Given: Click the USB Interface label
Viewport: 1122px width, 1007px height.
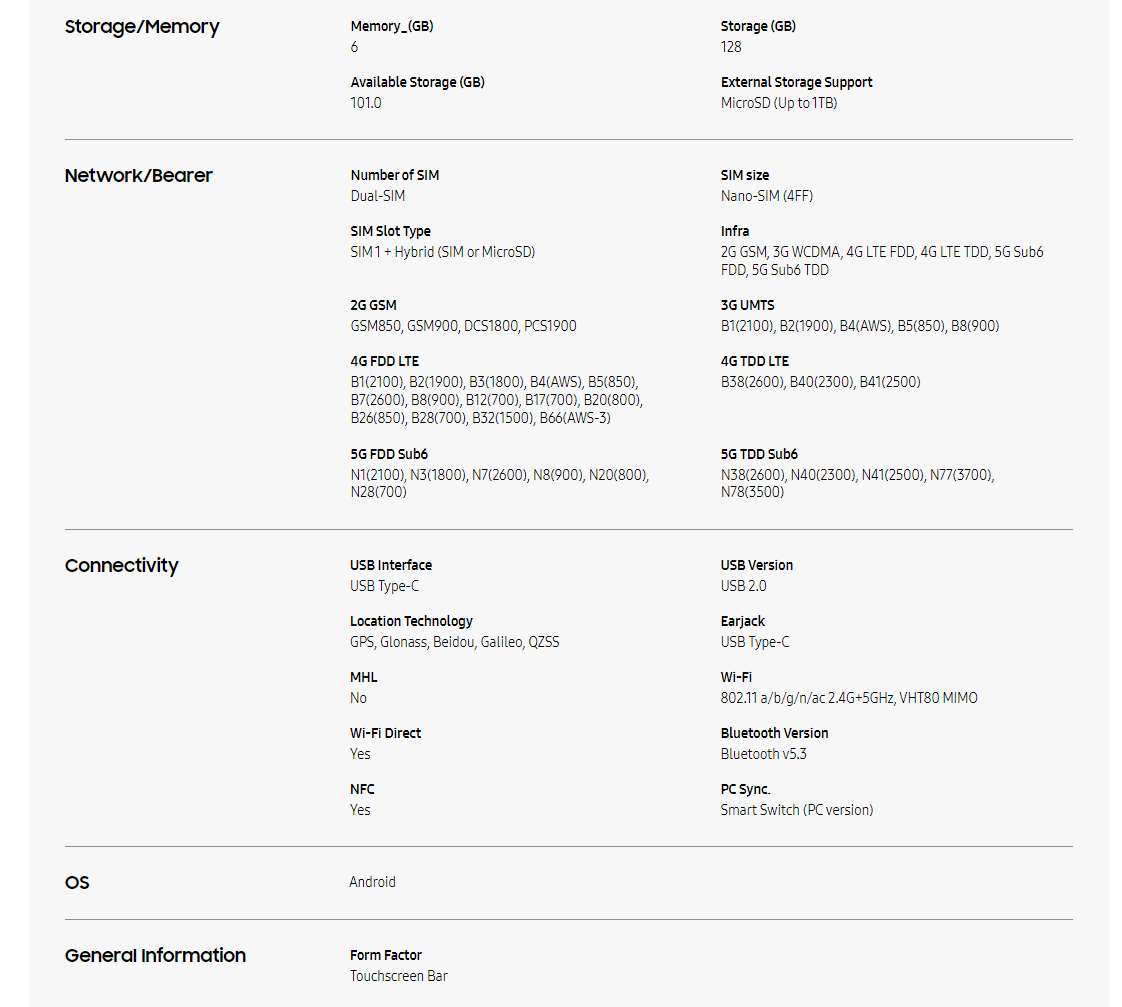Looking at the screenshot, I should tap(391, 565).
